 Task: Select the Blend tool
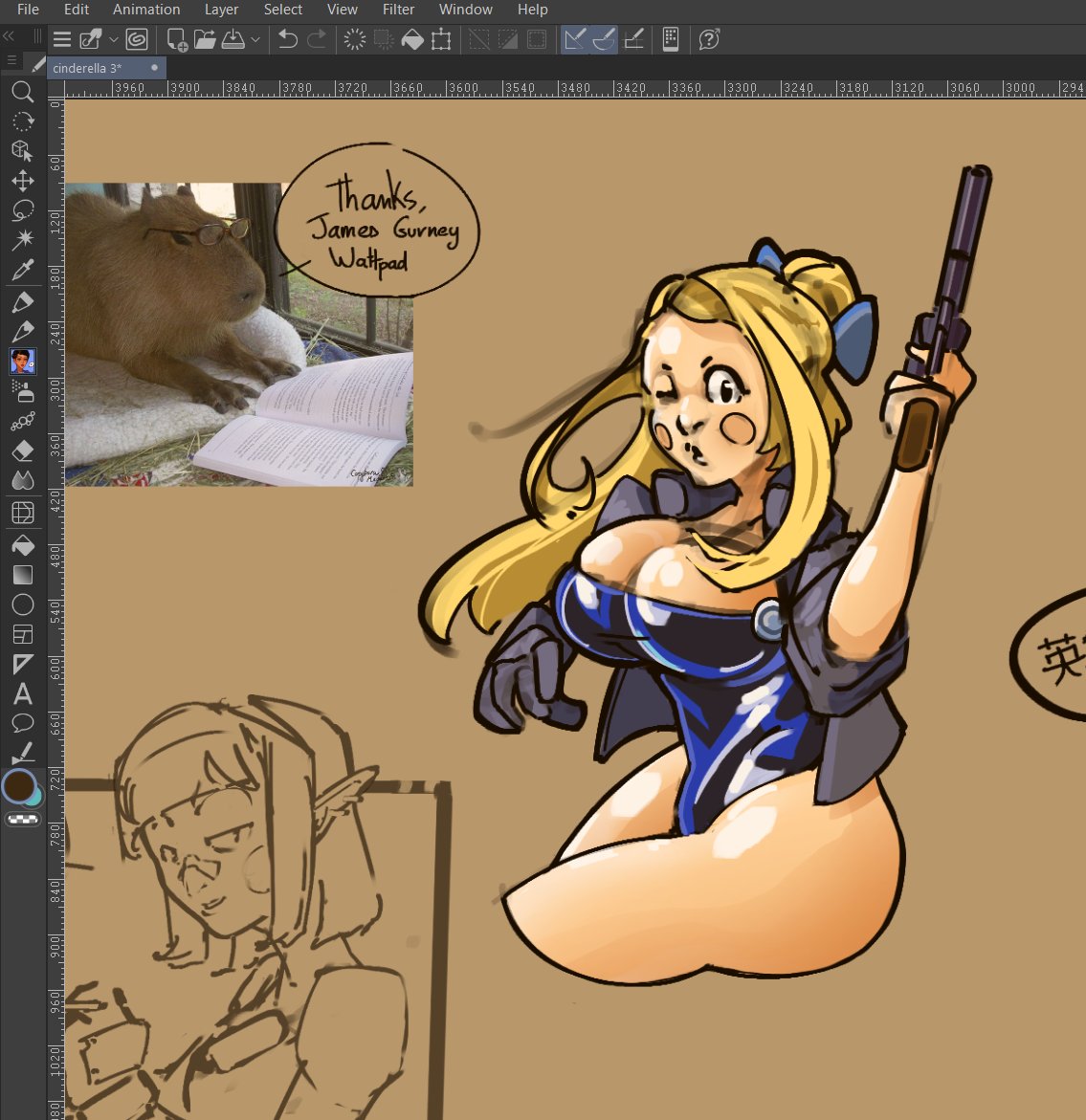(x=23, y=481)
